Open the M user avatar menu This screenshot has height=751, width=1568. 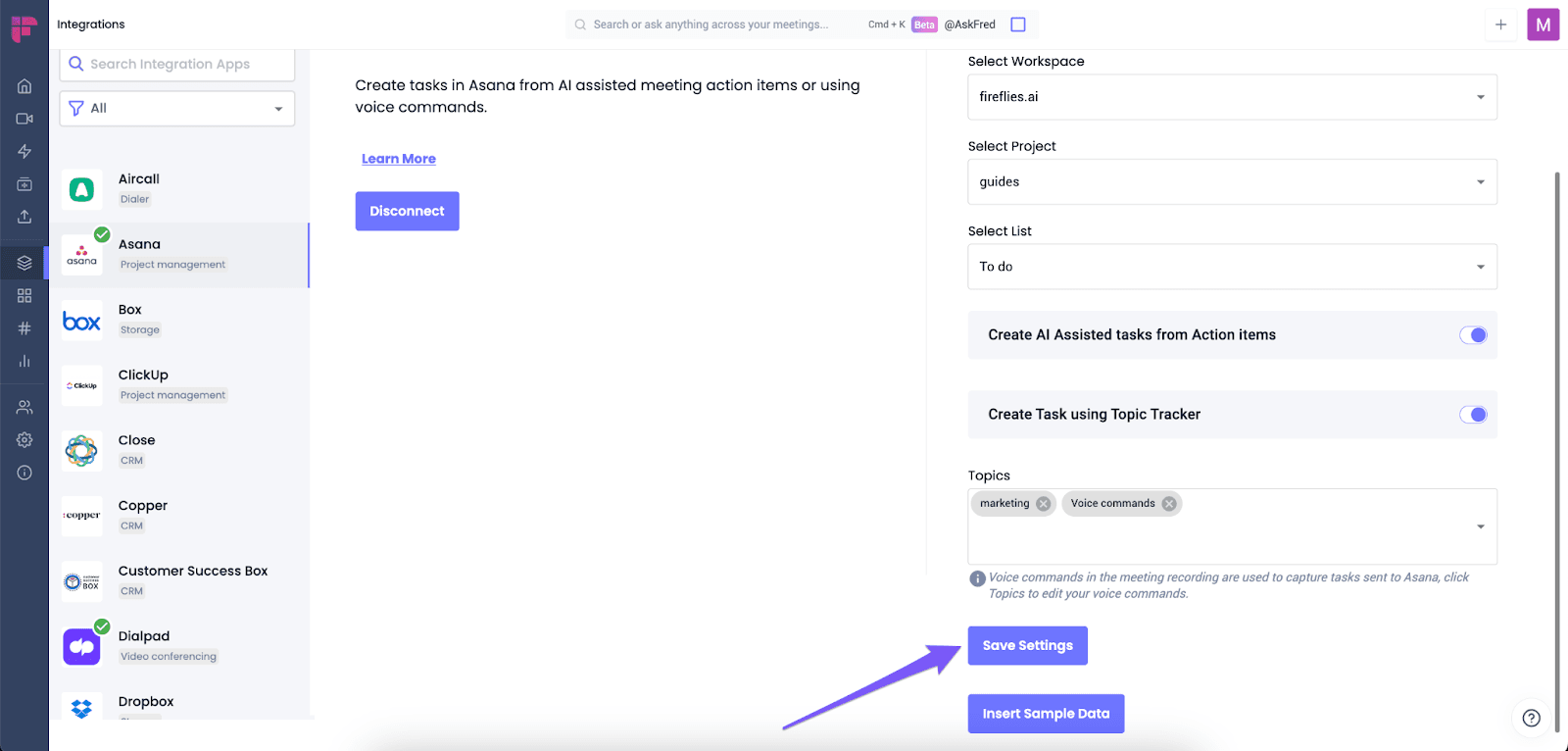(x=1543, y=25)
